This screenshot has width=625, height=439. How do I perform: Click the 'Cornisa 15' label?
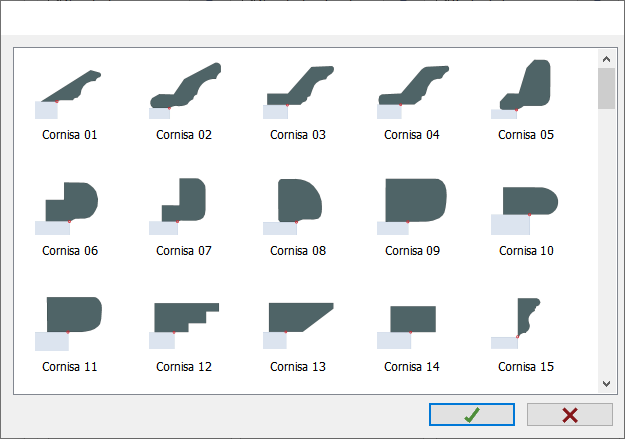526,367
